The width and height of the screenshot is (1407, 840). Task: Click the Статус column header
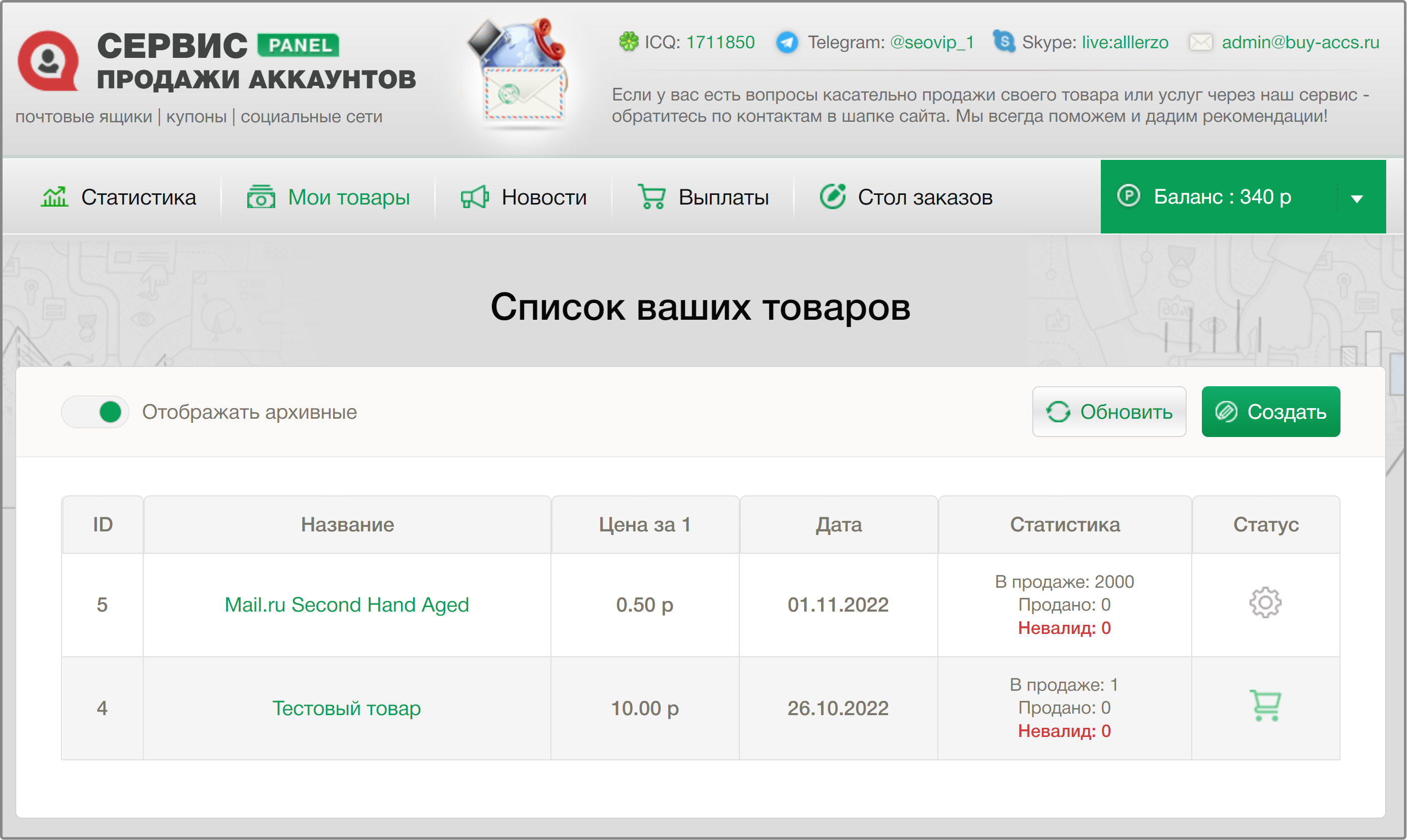coord(1266,525)
